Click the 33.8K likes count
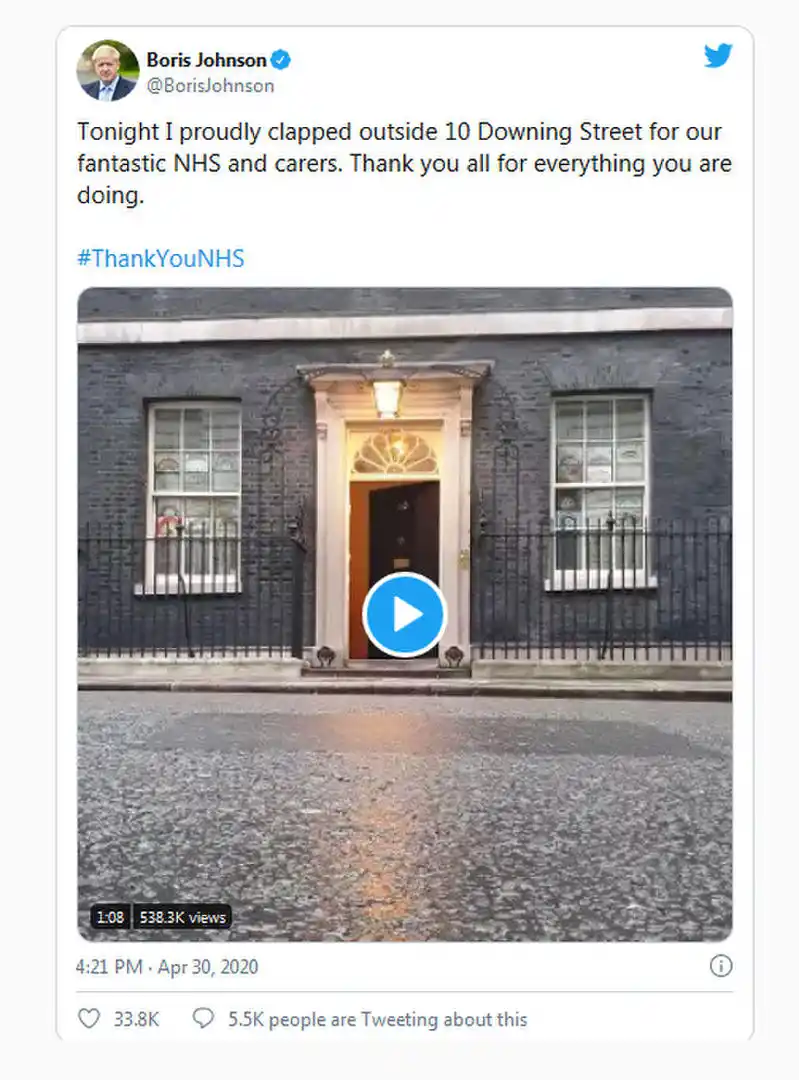 (136, 1019)
